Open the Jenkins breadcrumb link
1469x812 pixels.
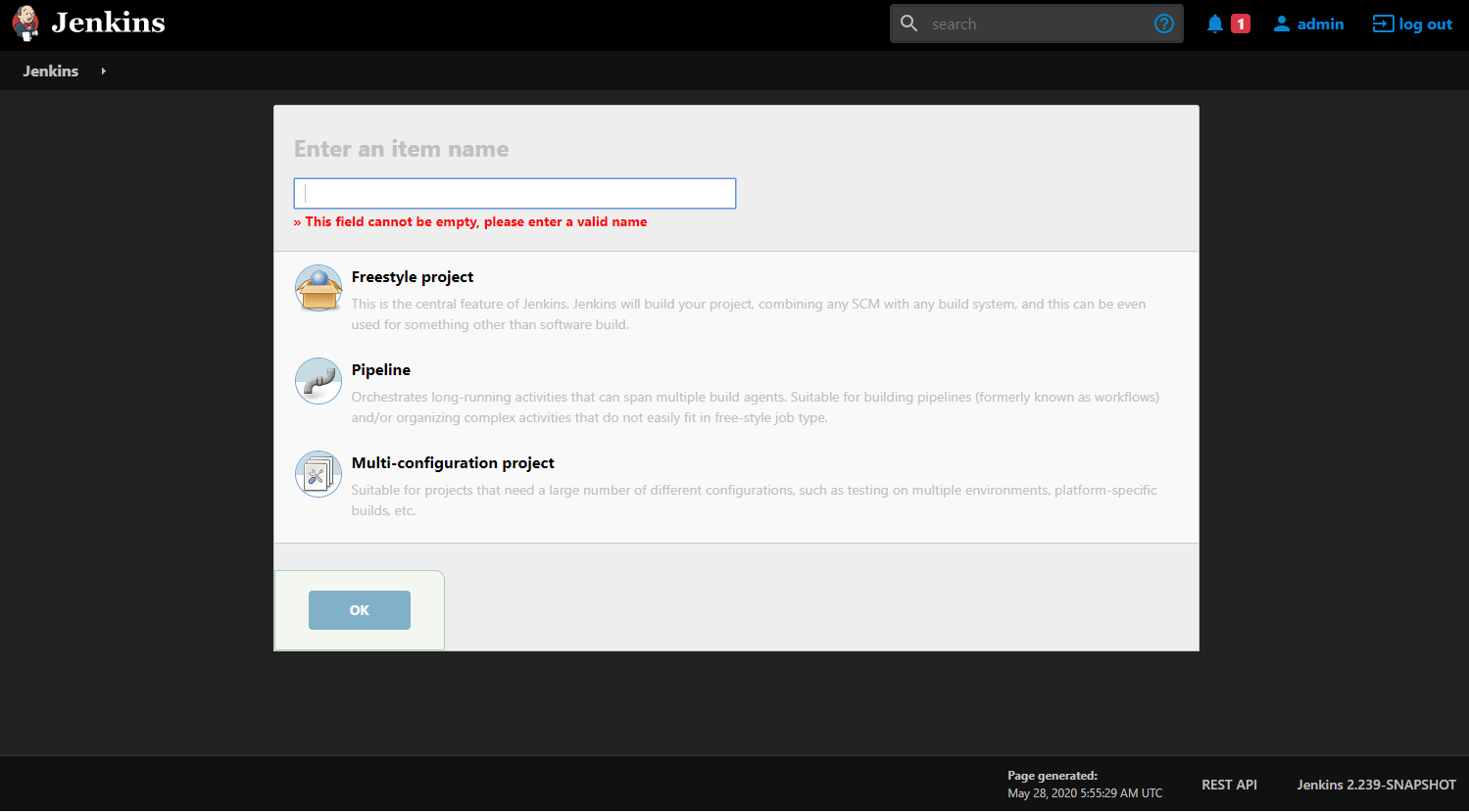tap(51, 71)
